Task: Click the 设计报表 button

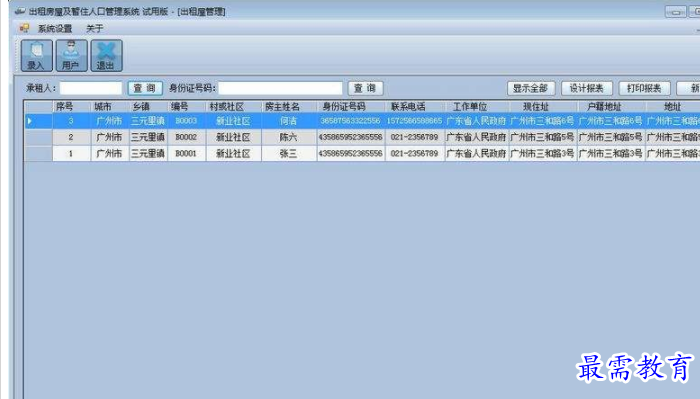Action: [587, 88]
